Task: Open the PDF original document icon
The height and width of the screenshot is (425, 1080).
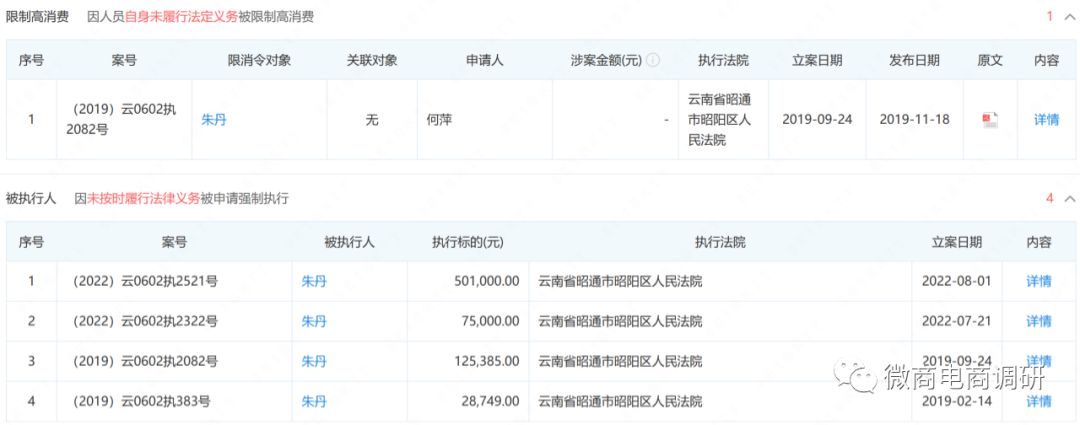Action: [990, 120]
